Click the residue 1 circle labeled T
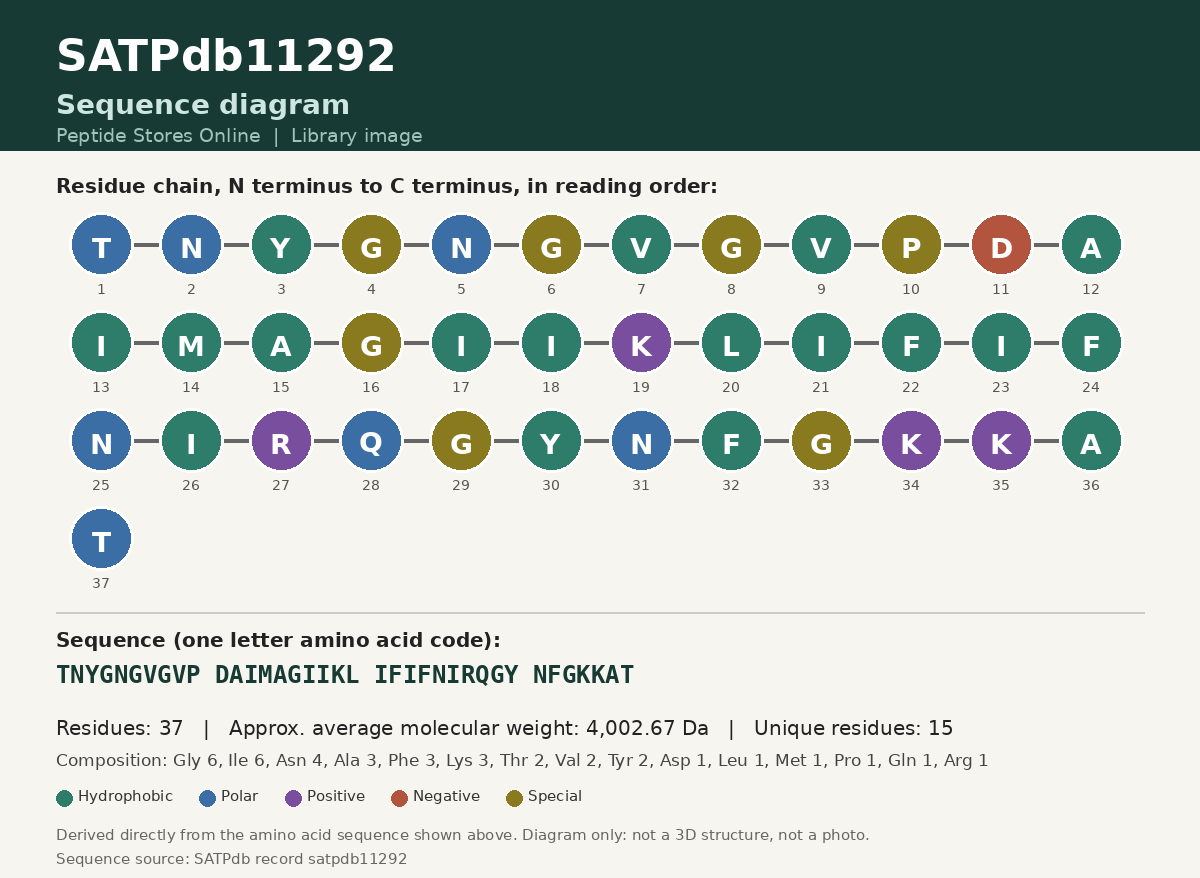 101,245
